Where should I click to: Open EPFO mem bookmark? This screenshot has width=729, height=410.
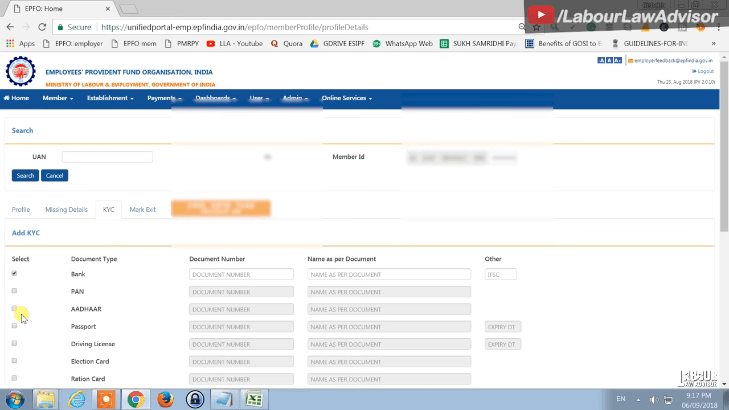pos(134,43)
